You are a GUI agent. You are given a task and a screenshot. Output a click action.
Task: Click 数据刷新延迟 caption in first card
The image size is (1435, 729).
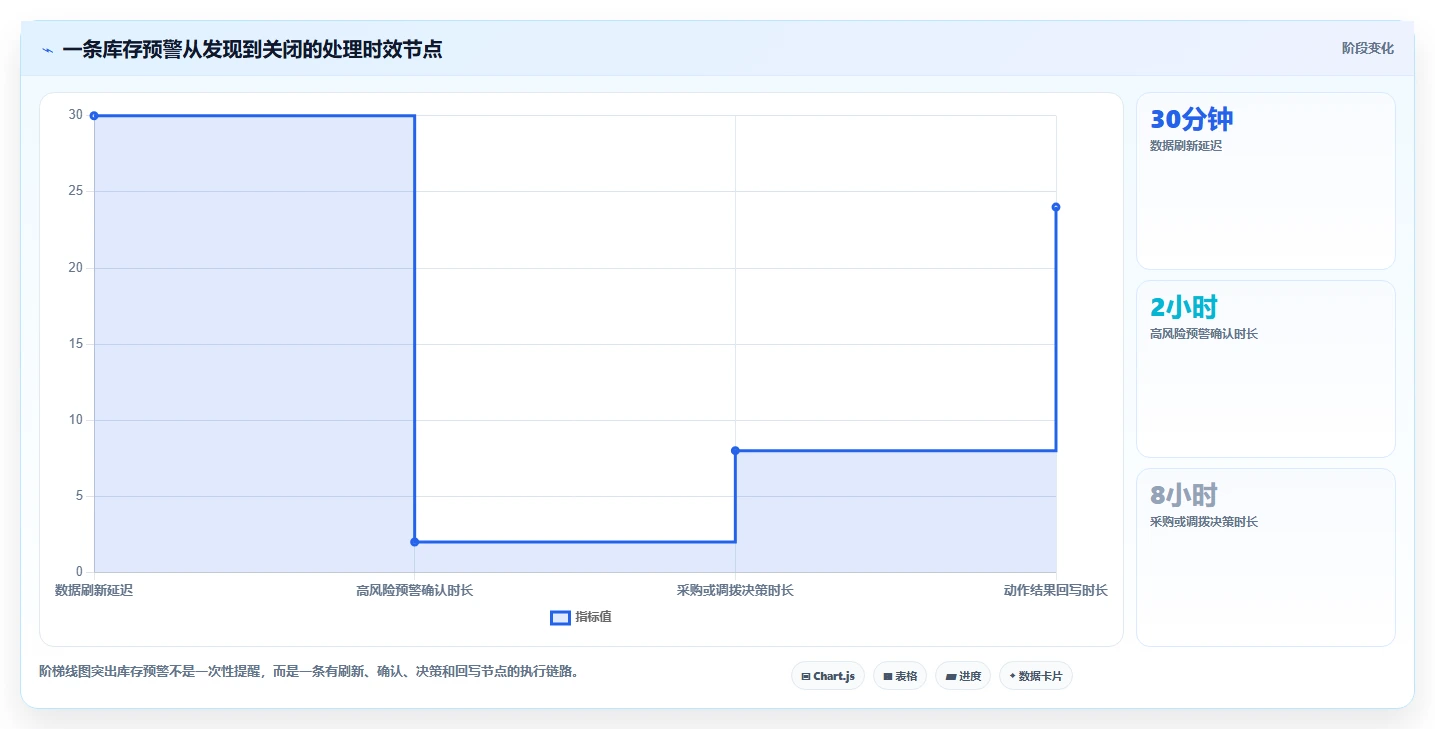pyautogui.click(x=1186, y=145)
